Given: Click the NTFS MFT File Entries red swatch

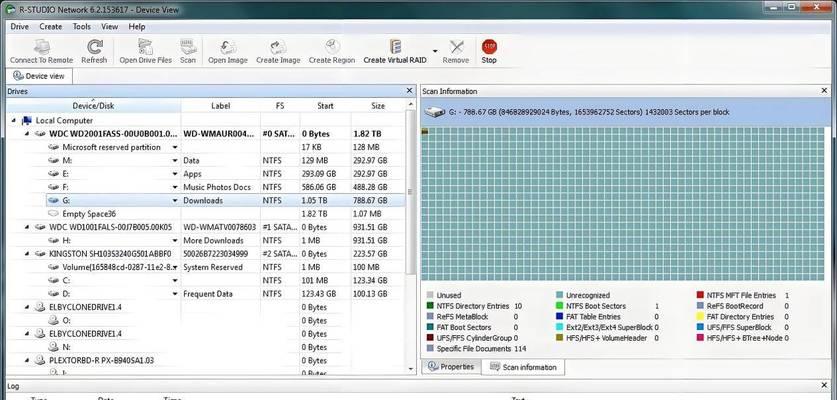Looking at the screenshot, I should (700, 295).
